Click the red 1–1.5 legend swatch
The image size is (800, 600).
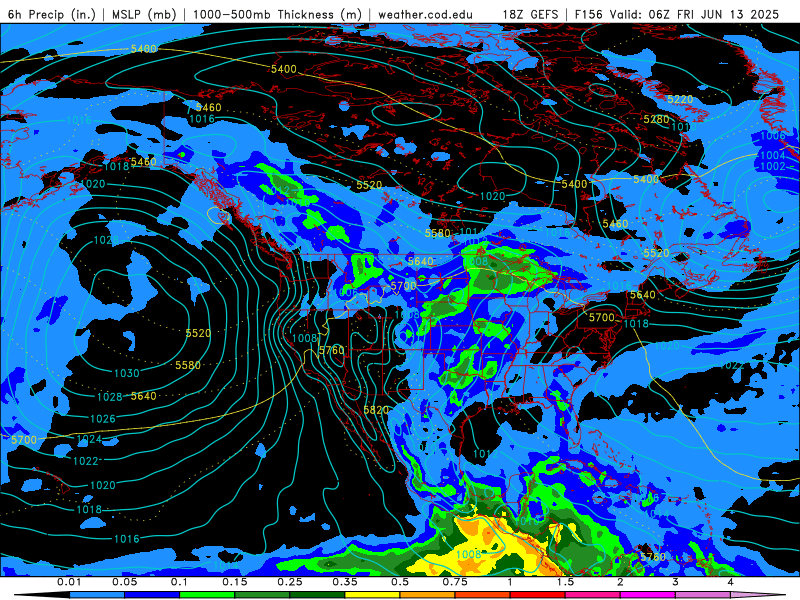[x=538, y=595]
